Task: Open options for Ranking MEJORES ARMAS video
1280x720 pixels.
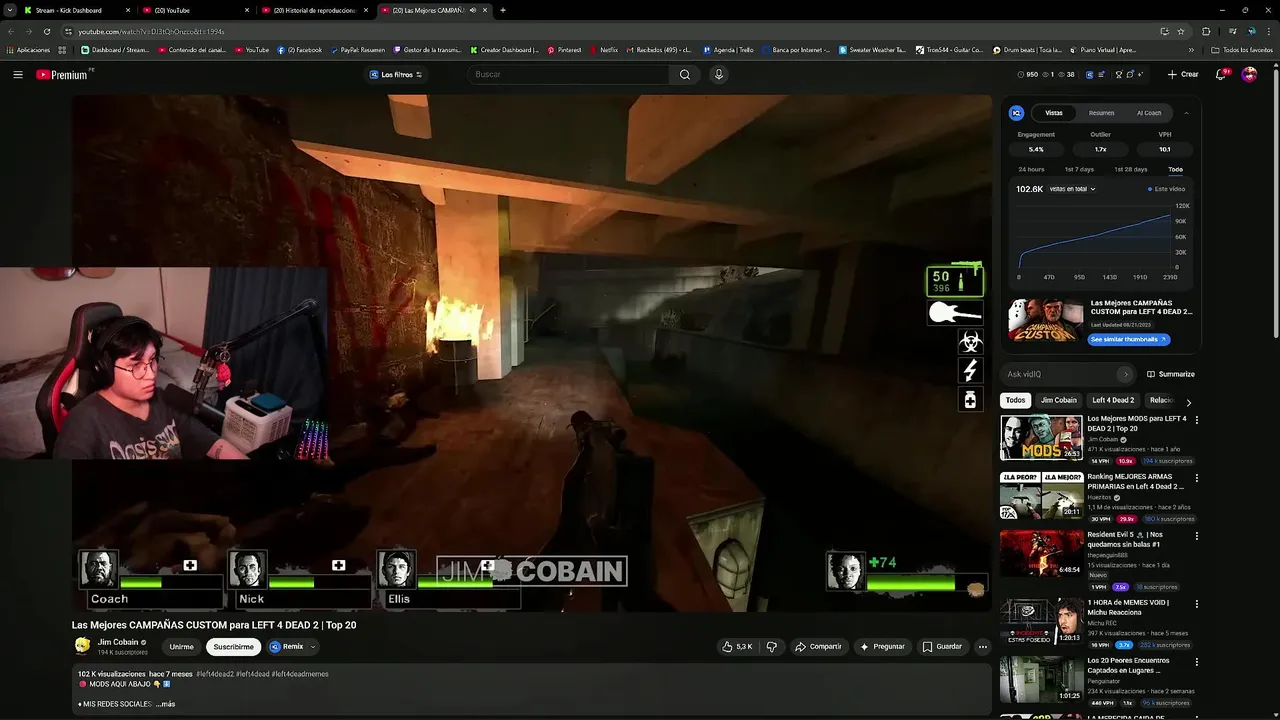Action: tap(1196, 478)
